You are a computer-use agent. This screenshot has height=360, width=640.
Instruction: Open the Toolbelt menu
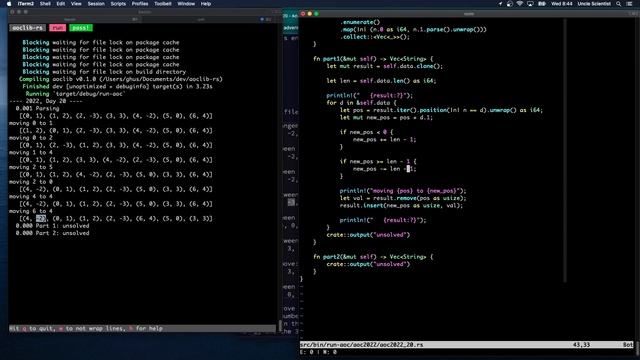162,4
